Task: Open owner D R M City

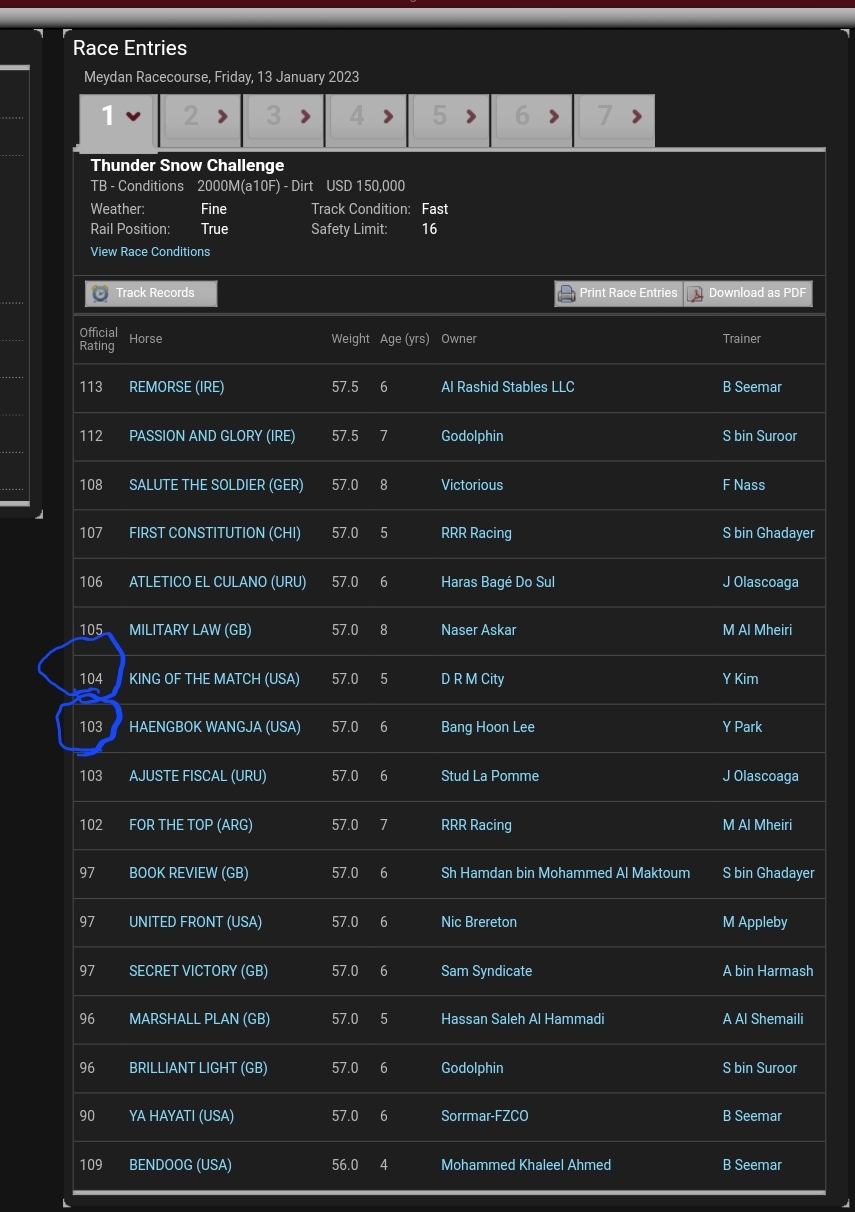Action: click(472, 679)
